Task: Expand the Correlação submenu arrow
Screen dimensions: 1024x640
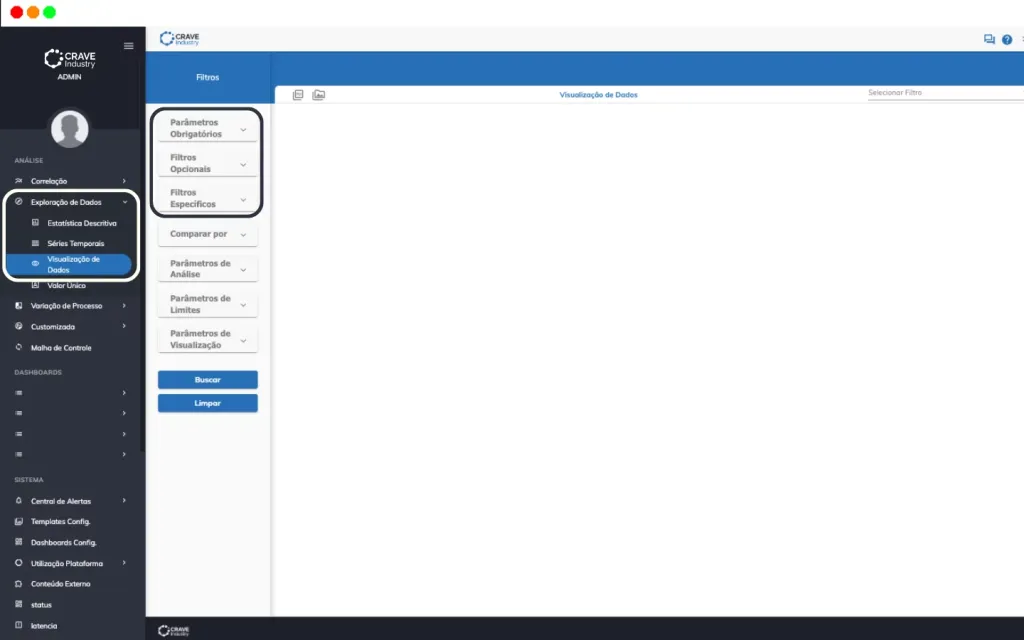Action: 124,181
